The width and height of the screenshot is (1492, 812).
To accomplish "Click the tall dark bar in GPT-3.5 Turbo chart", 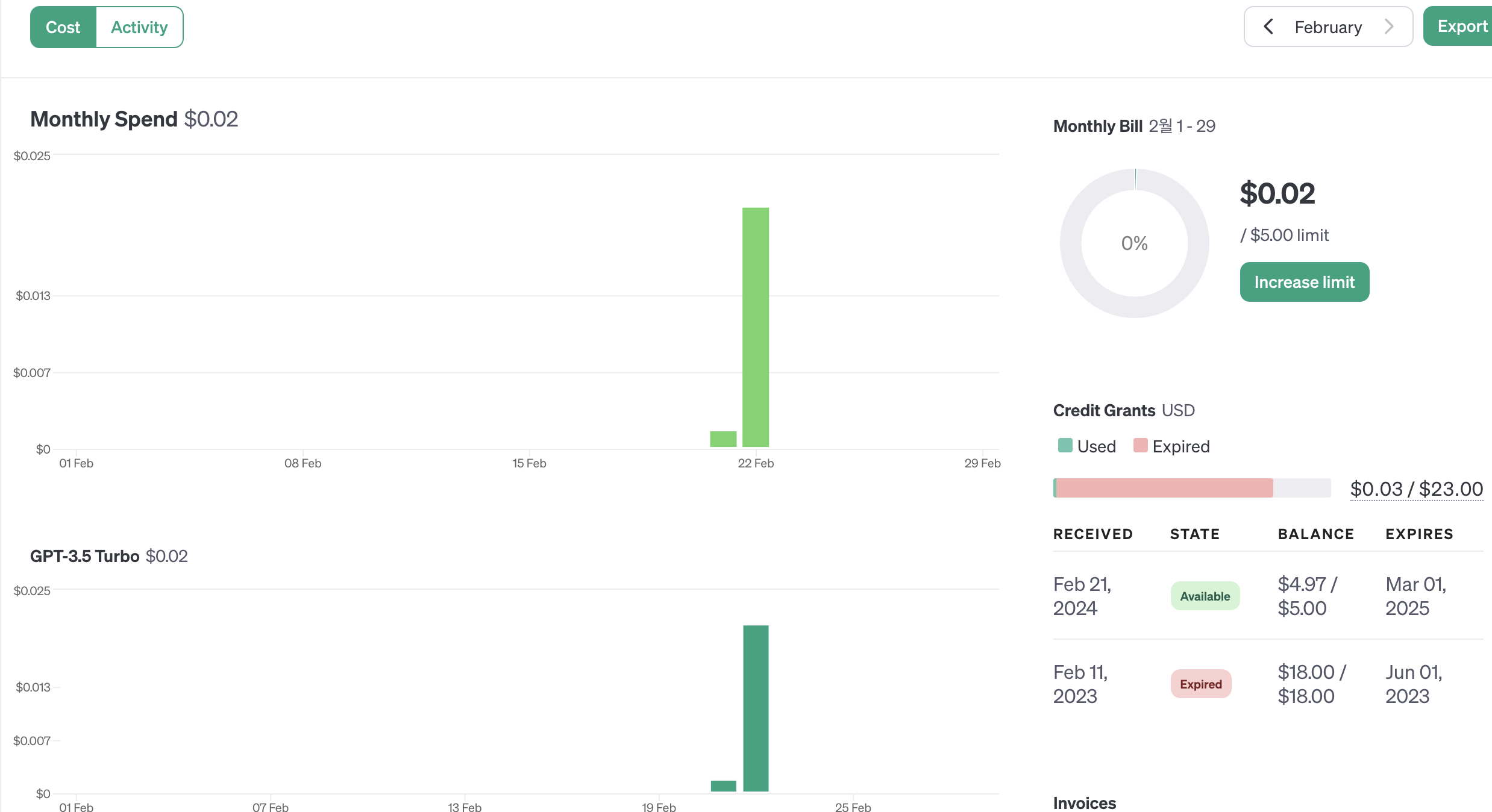I will coord(756,708).
